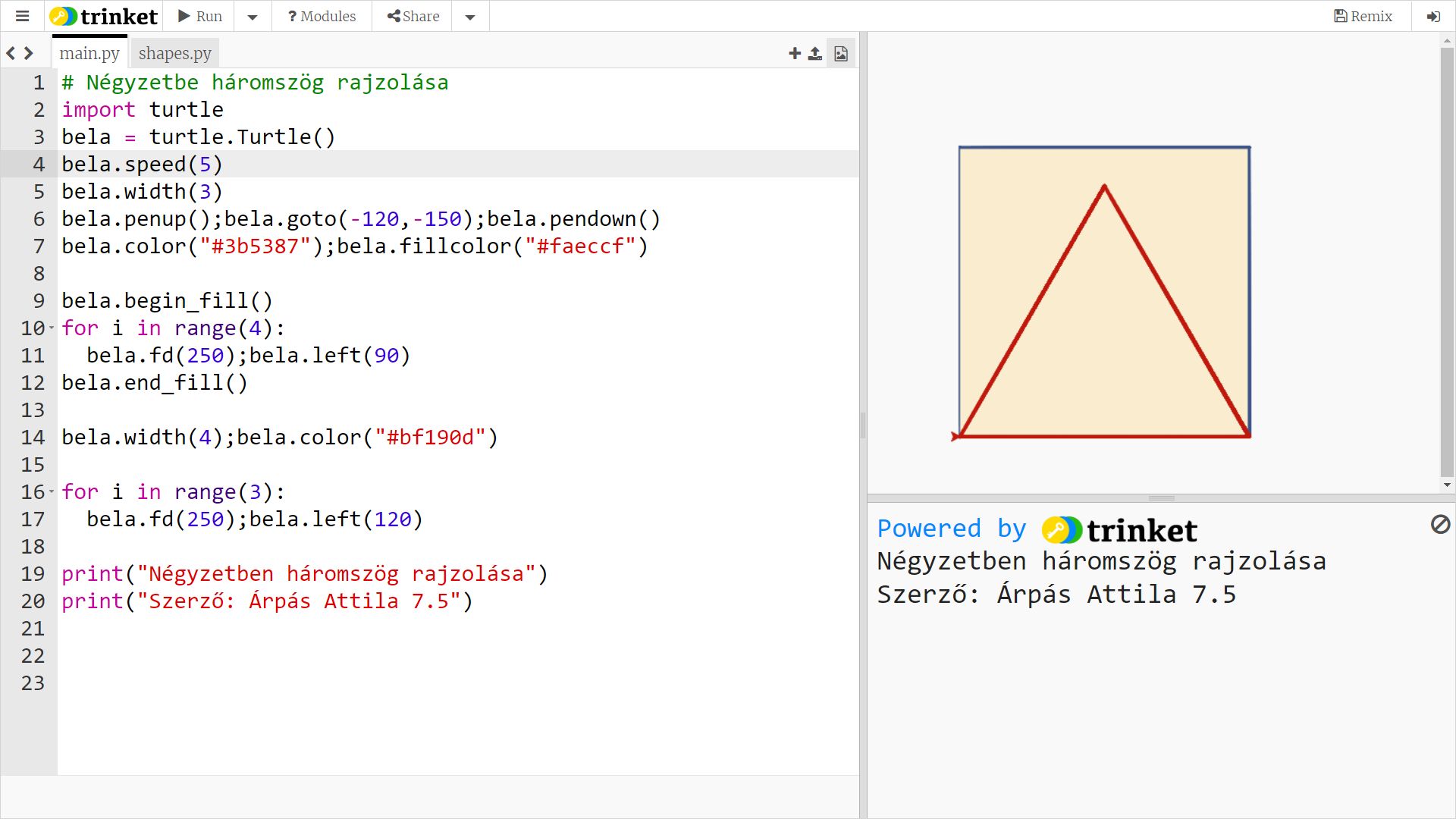Screen dimensions: 1456x819
Task: Click the Remix button
Action: click(x=1363, y=16)
